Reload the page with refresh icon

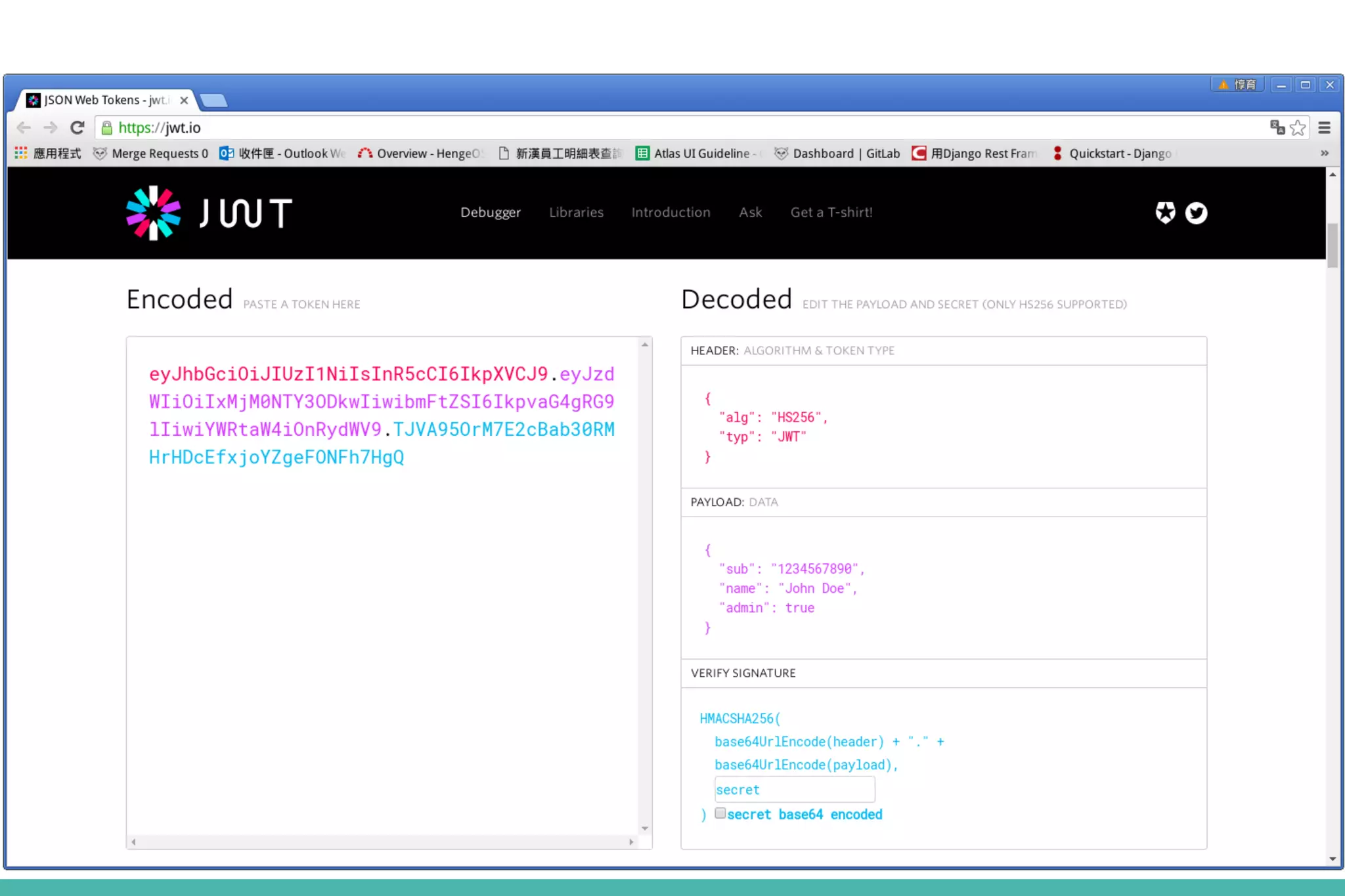pos(77,127)
